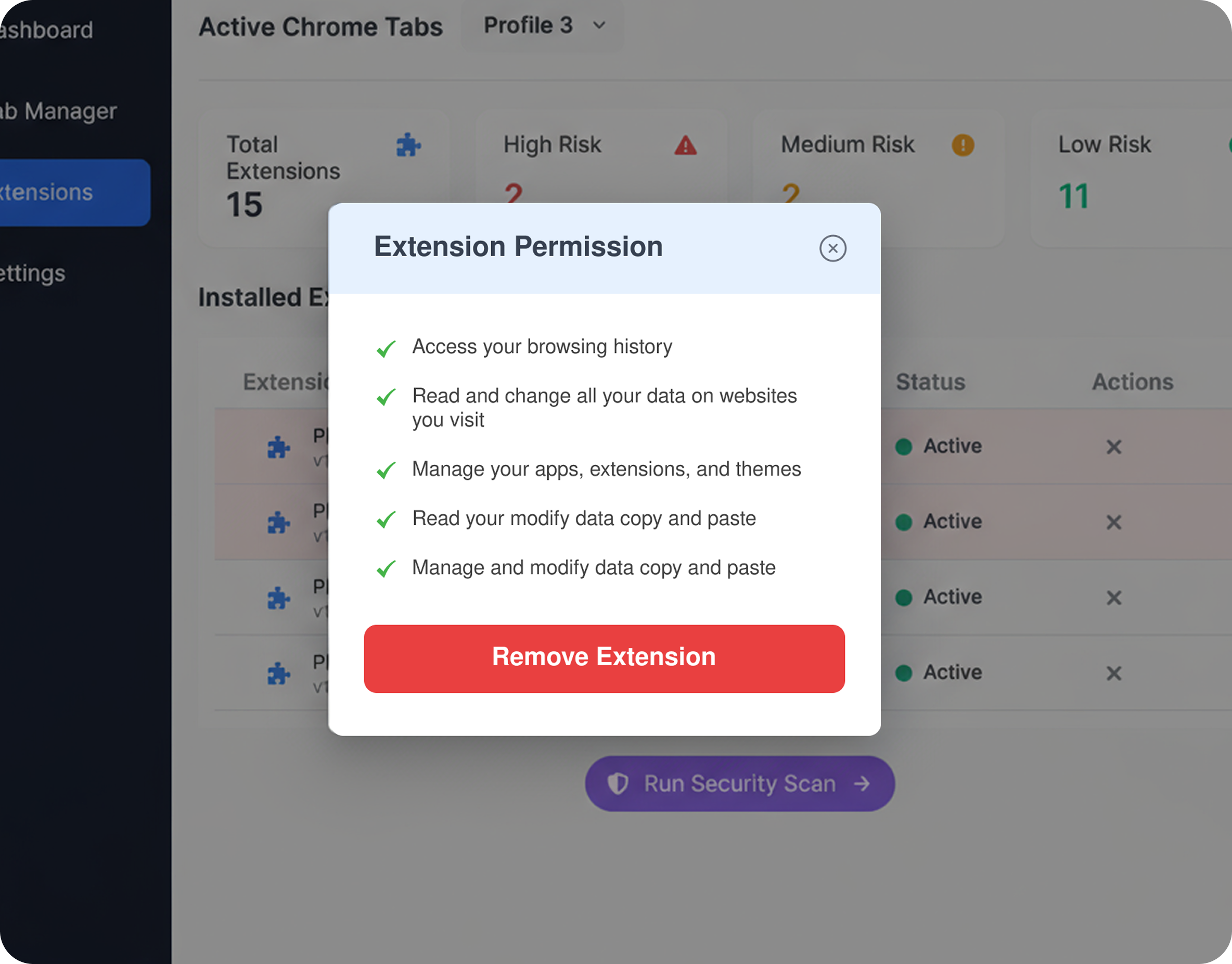
Task: Click the arrow icon inside the scan button
Action: click(862, 783)
